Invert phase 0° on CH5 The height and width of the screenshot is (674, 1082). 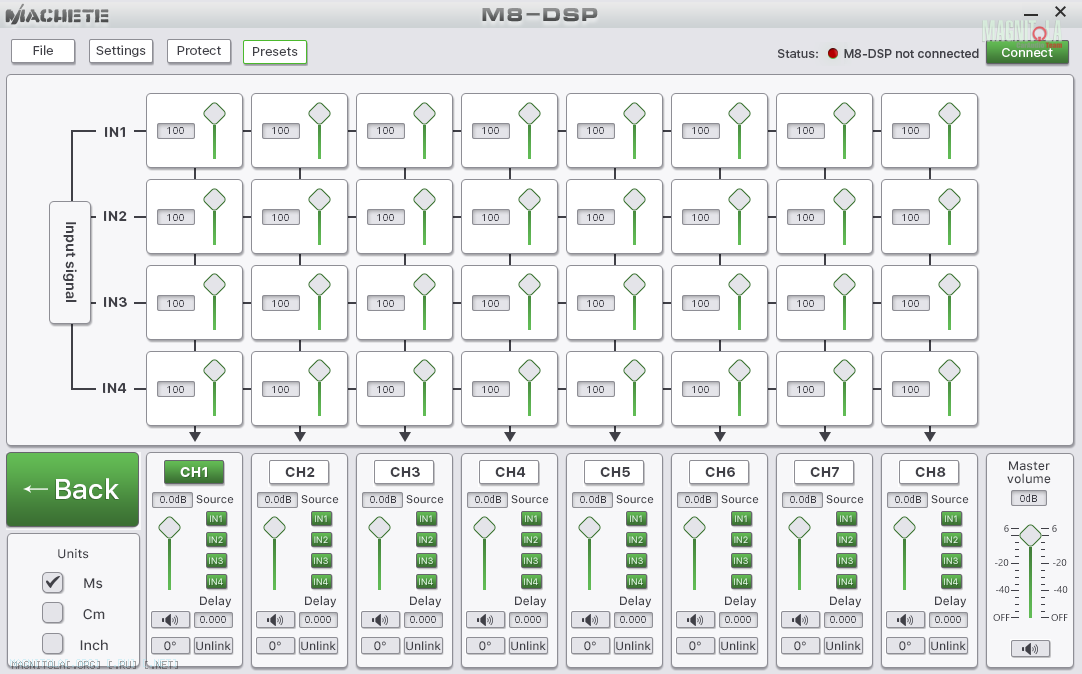pos(589,646)
